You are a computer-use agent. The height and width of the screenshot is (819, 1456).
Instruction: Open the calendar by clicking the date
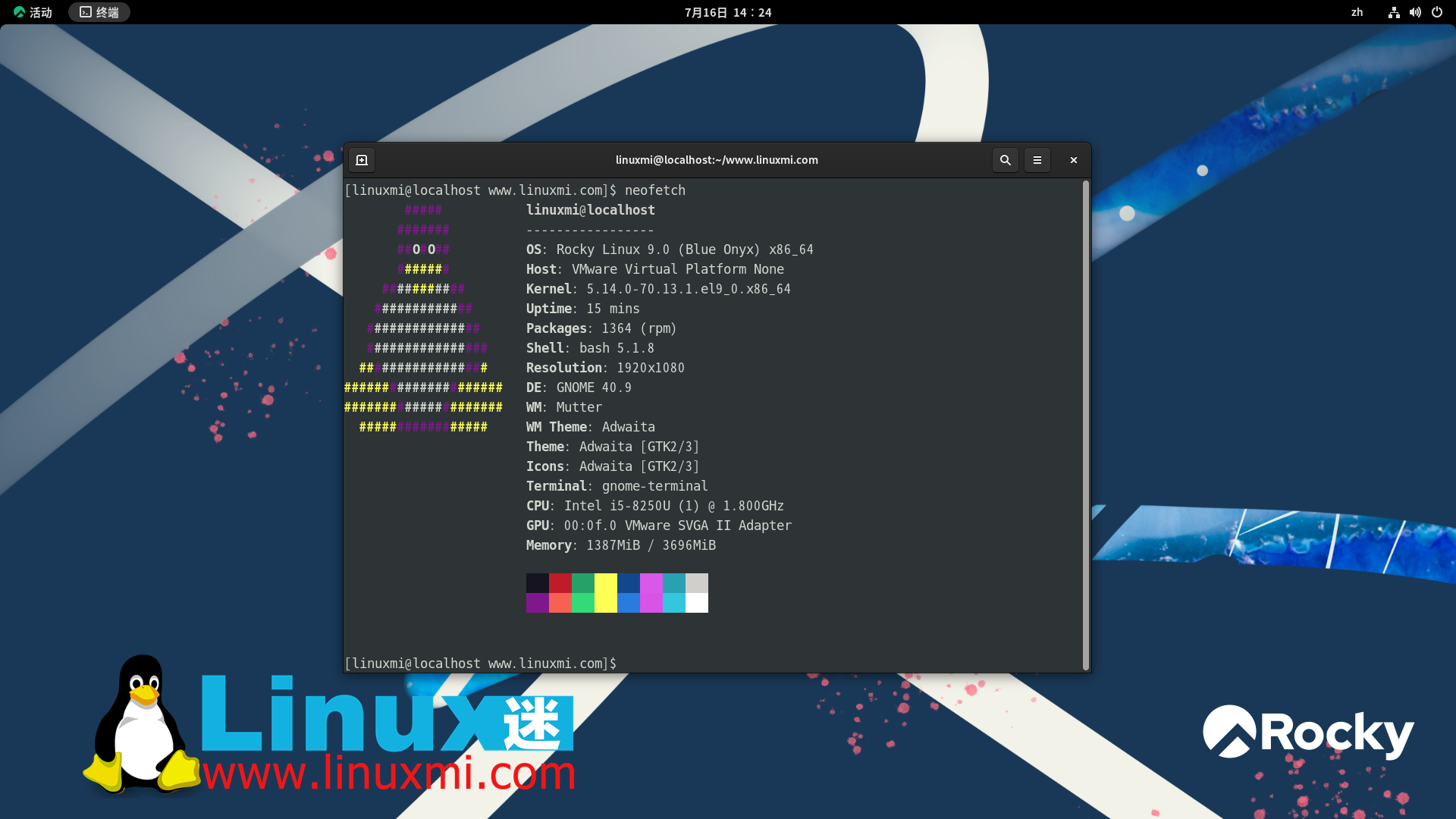(727, 12)
